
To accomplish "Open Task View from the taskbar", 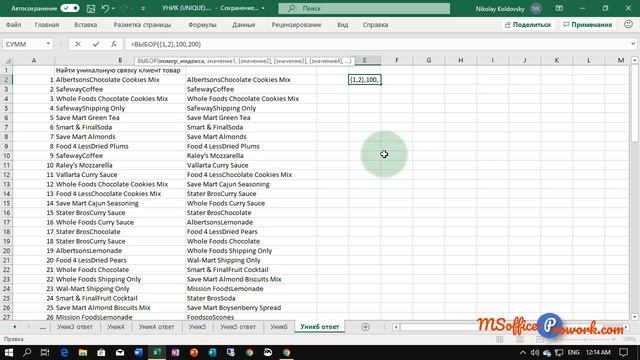I will pyautogui.click(x=45, y=352).
